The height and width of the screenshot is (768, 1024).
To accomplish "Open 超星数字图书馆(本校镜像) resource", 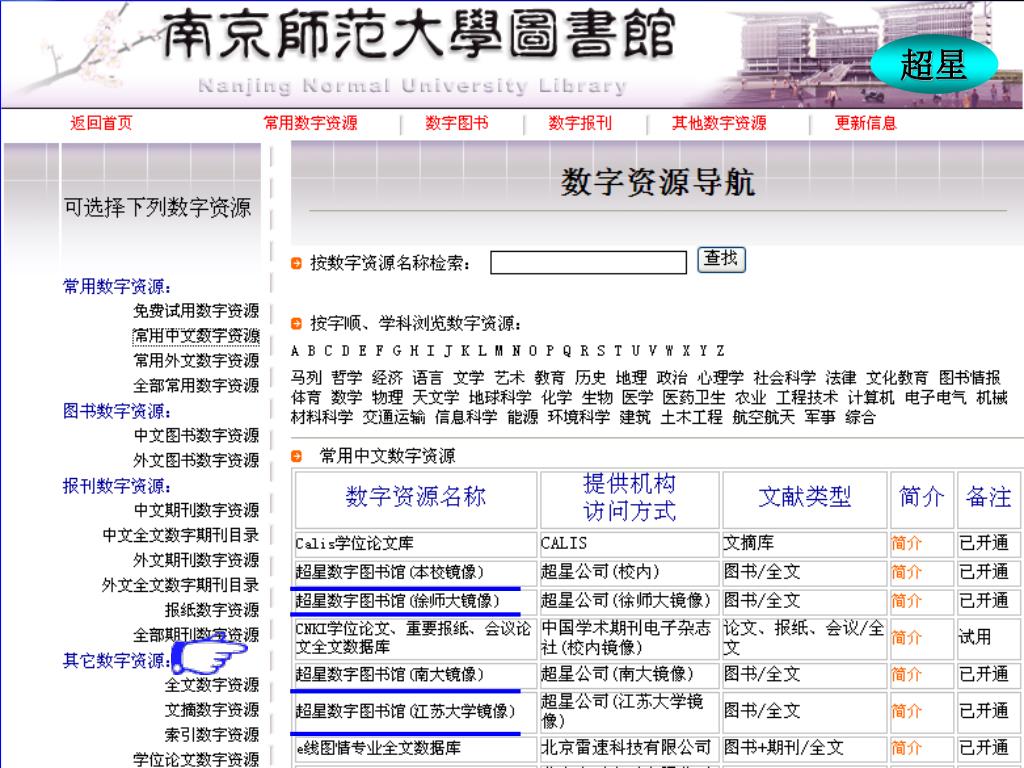I will (390, 572).
